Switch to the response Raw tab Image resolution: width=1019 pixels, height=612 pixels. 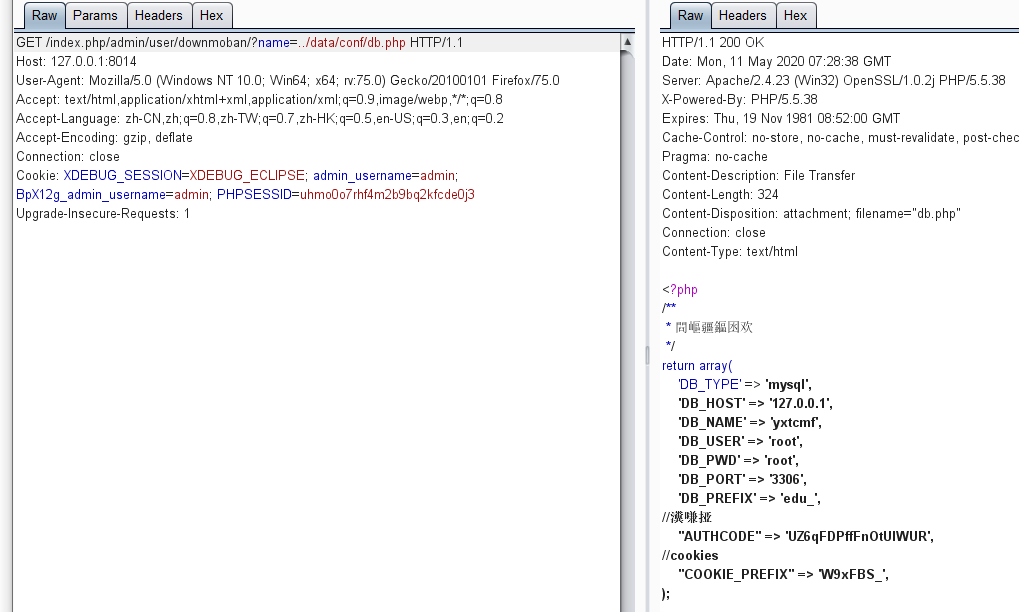pos(690,16)
